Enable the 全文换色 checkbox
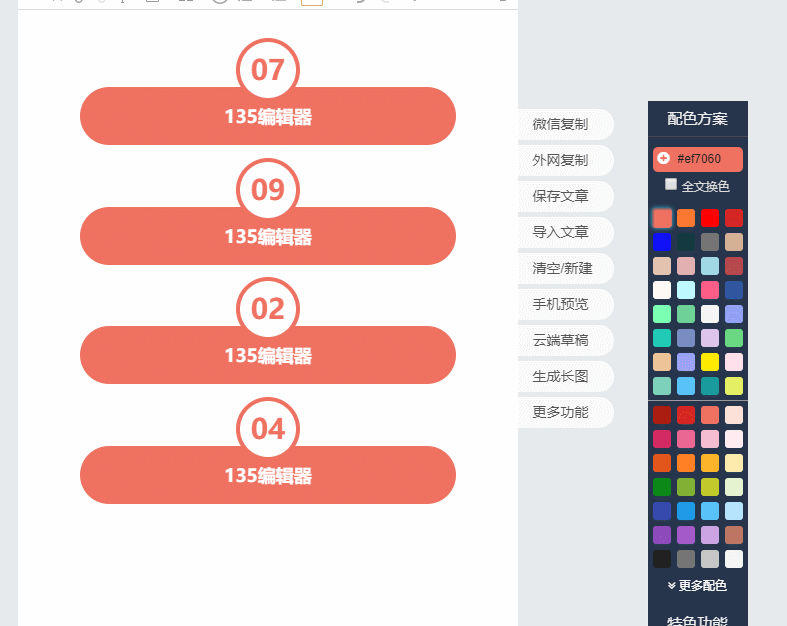787x626 pixels. coord(671,185)
